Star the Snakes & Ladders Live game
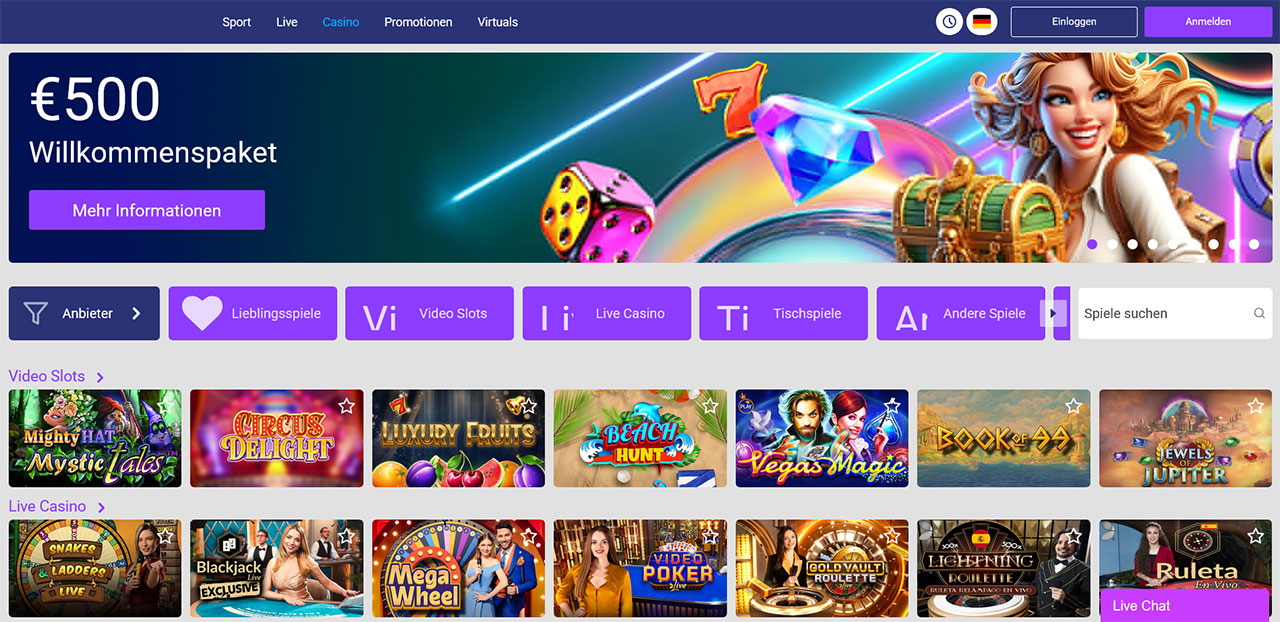1280x622 pixels. (x=165, y=536)
